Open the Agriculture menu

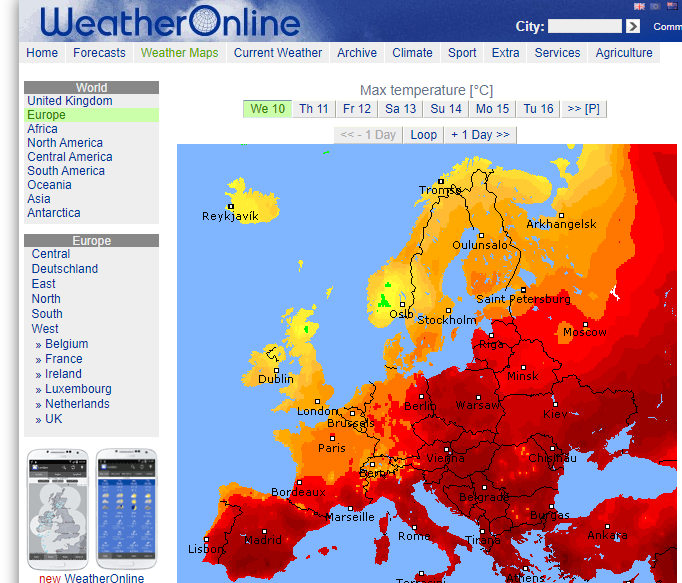(624, 53)
